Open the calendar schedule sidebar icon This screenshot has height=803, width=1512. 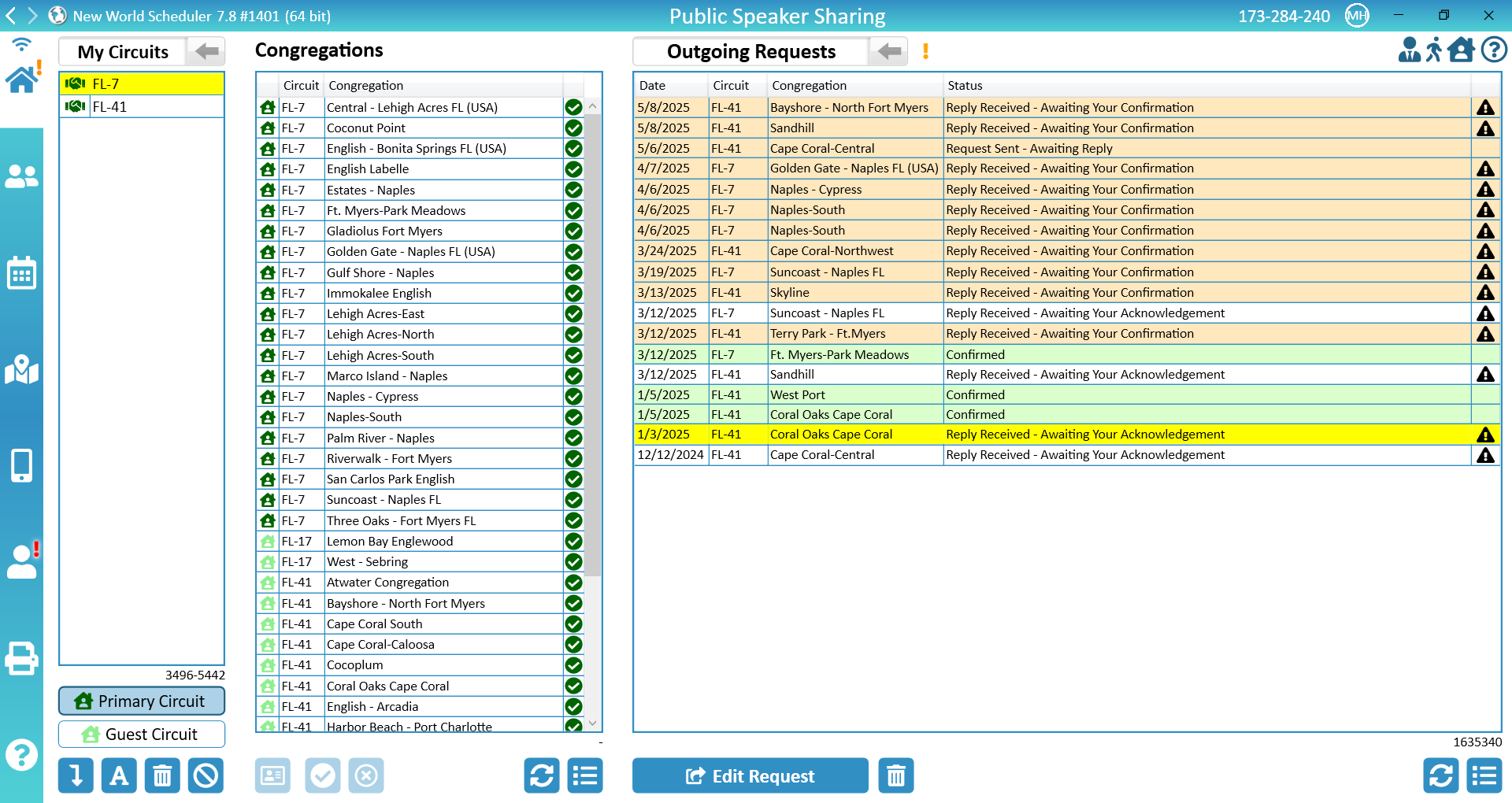21,273
